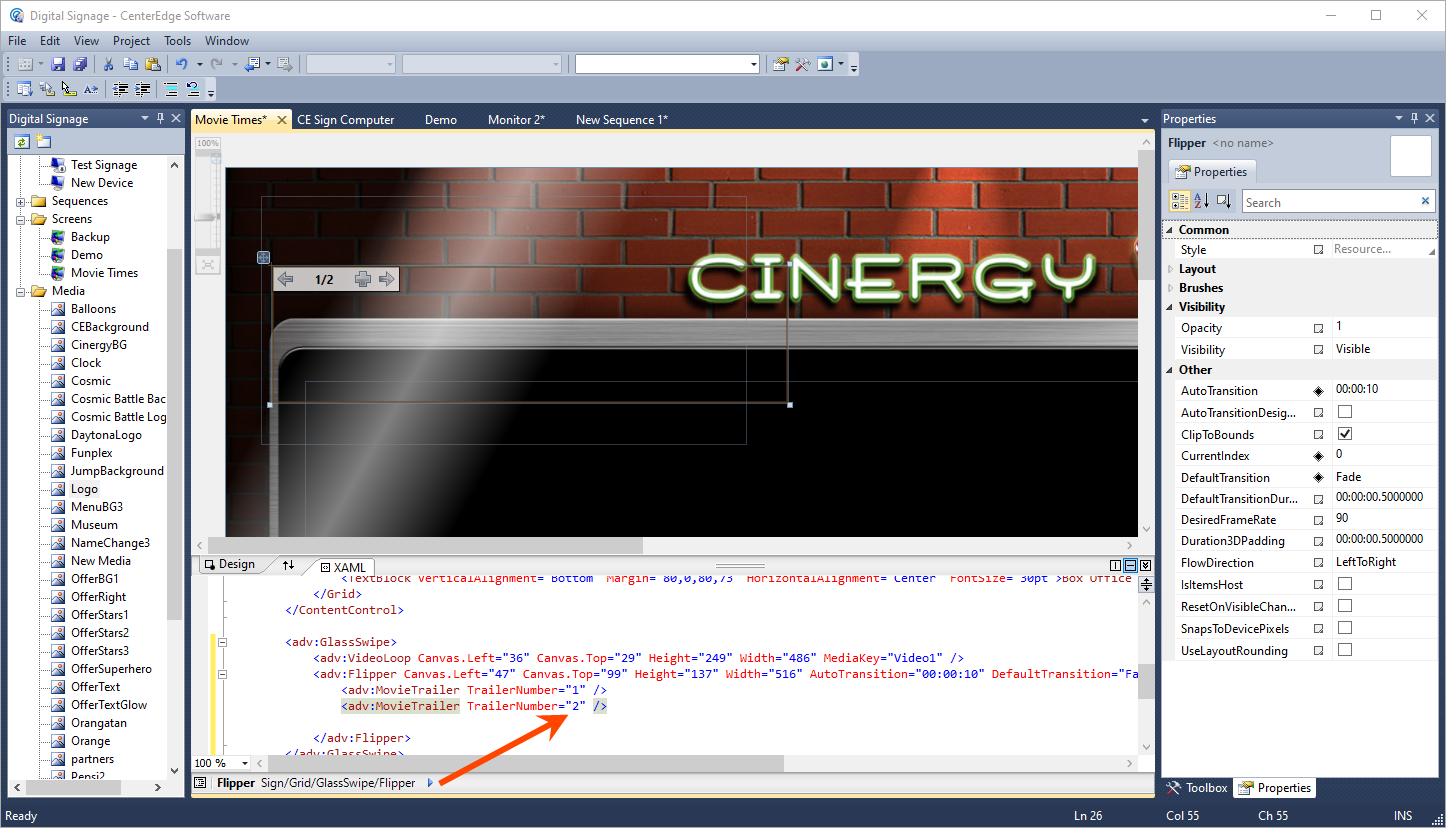Screen dimensions: 1446x828
Task: Open the Tools menu
Action: pos(178,41)
